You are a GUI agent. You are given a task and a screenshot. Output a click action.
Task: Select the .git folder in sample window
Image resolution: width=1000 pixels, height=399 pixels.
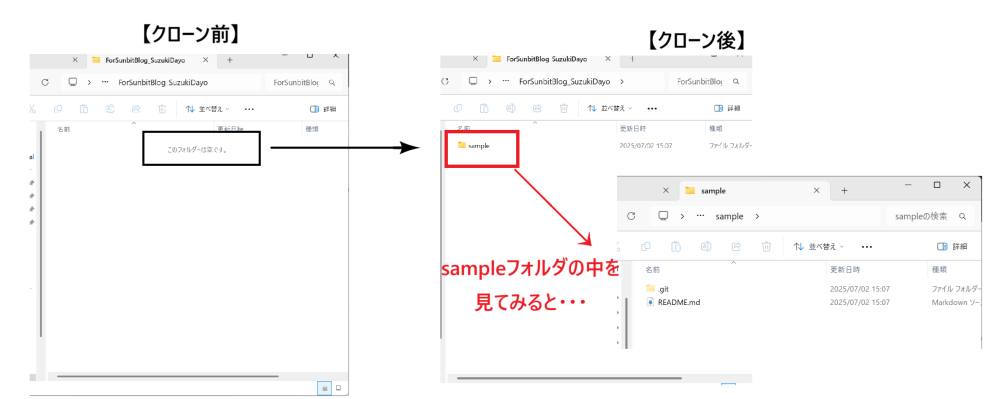[663, 289]
